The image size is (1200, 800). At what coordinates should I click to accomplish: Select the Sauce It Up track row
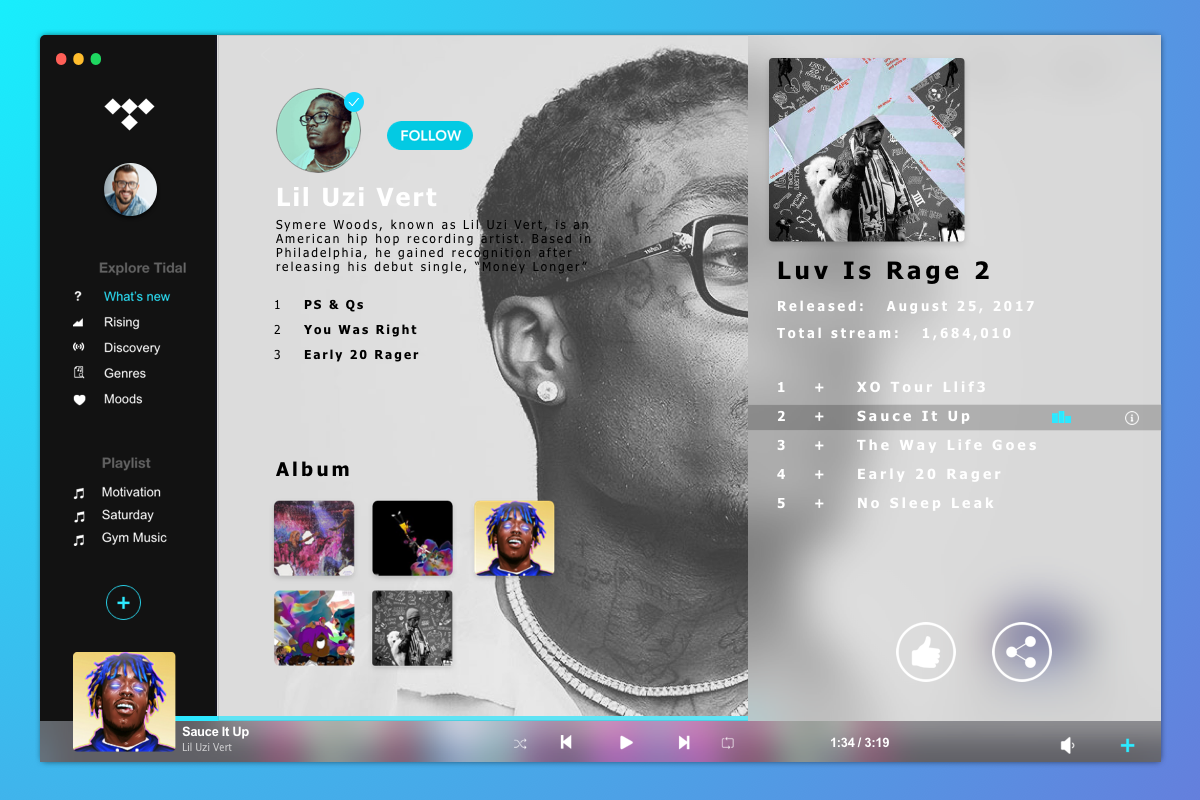(x=955, y=417)
